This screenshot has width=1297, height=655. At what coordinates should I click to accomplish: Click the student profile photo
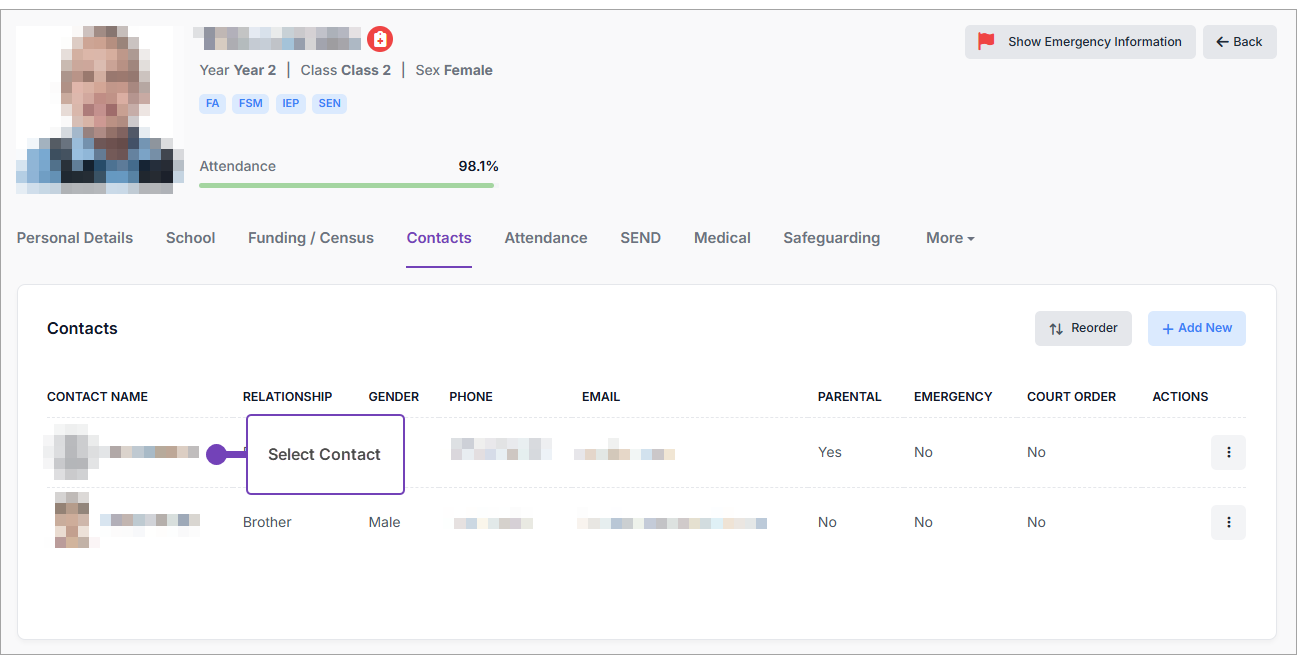pyautogui.click(x=95, y=110)
